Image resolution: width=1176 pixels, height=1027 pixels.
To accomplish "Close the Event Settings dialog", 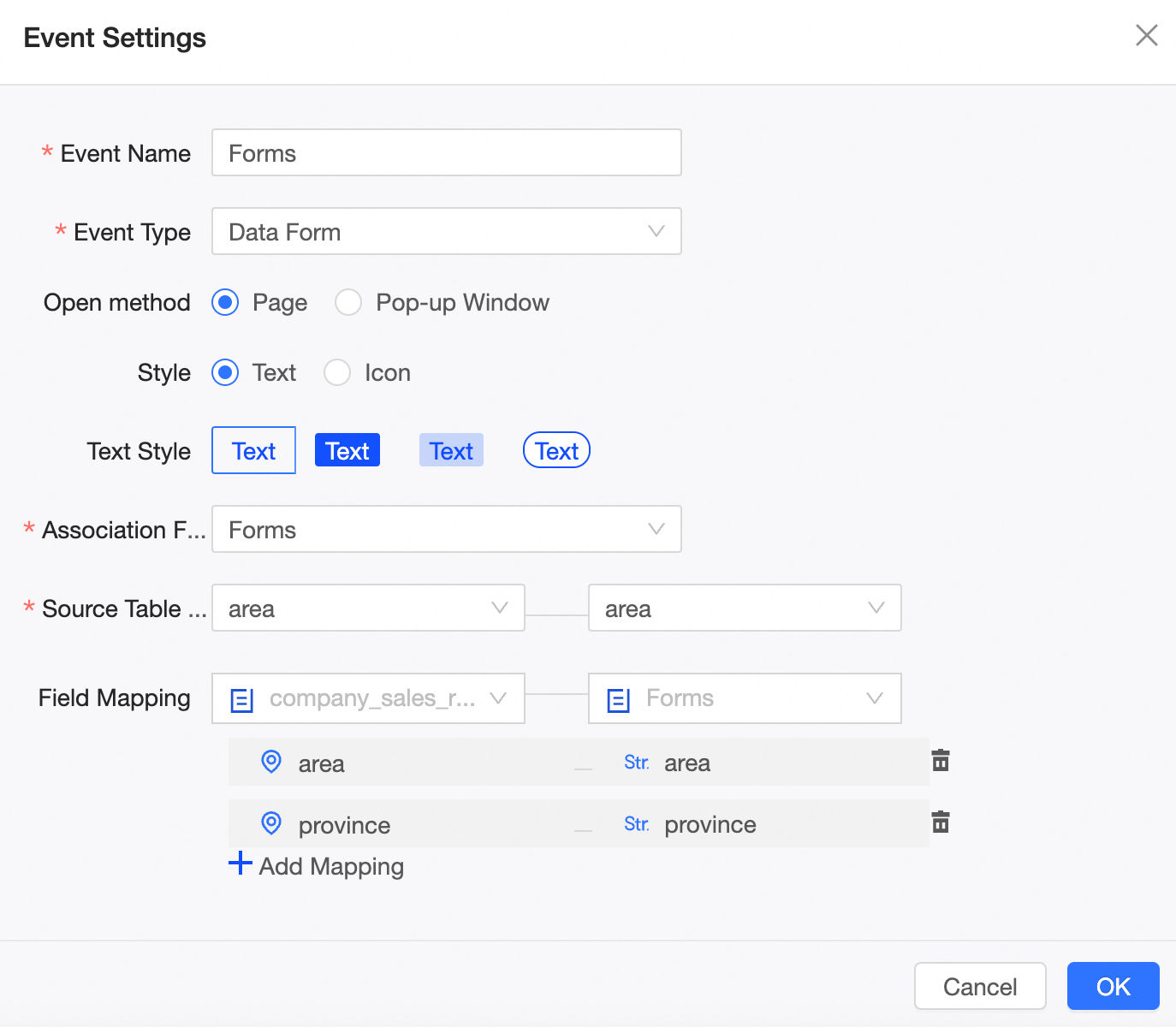I will tap(1146, 35).
